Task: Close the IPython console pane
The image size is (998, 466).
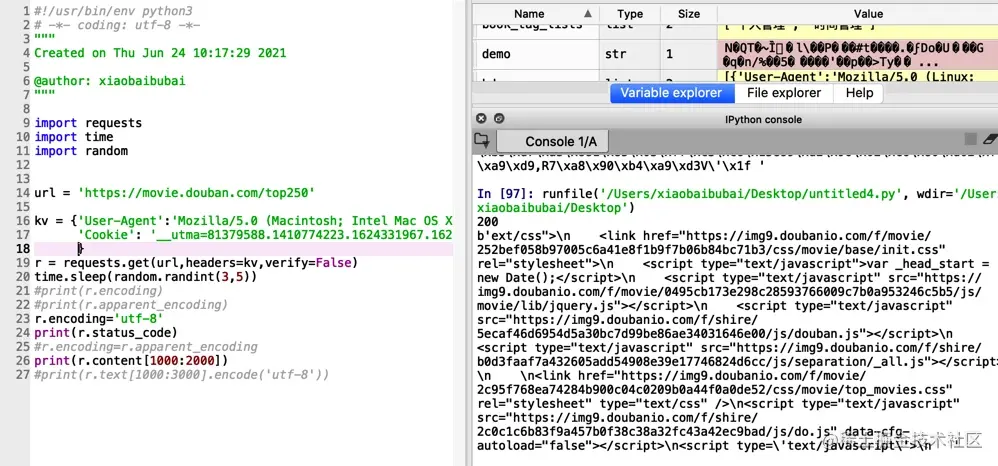Action: [481, 118]
